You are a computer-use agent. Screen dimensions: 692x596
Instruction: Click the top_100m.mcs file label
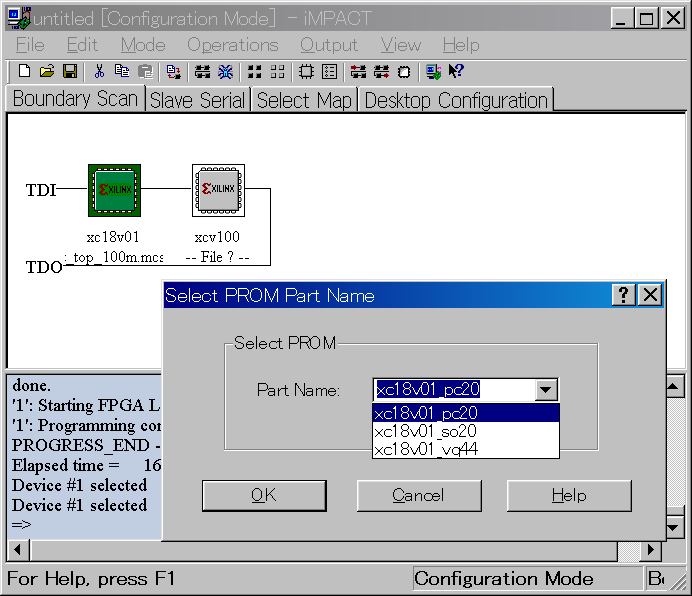114,257
